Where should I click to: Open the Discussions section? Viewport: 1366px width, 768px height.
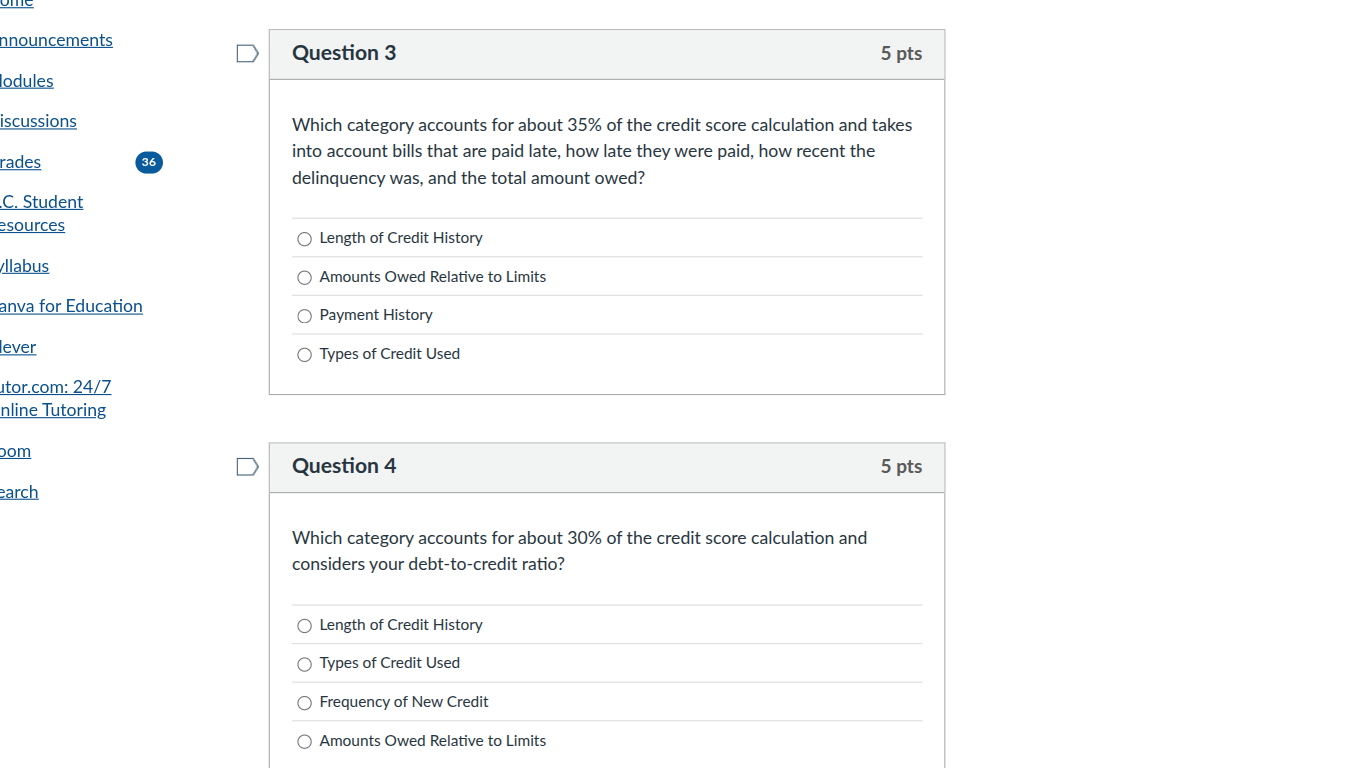(38, 121)
